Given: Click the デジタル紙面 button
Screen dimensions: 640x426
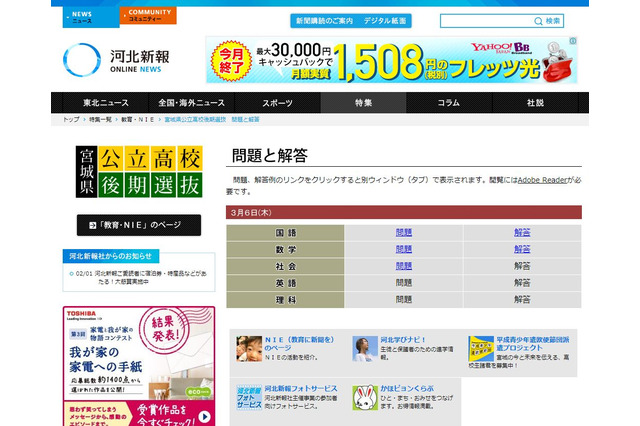Looking at the screenshot, I should click(x=385, y=21).
